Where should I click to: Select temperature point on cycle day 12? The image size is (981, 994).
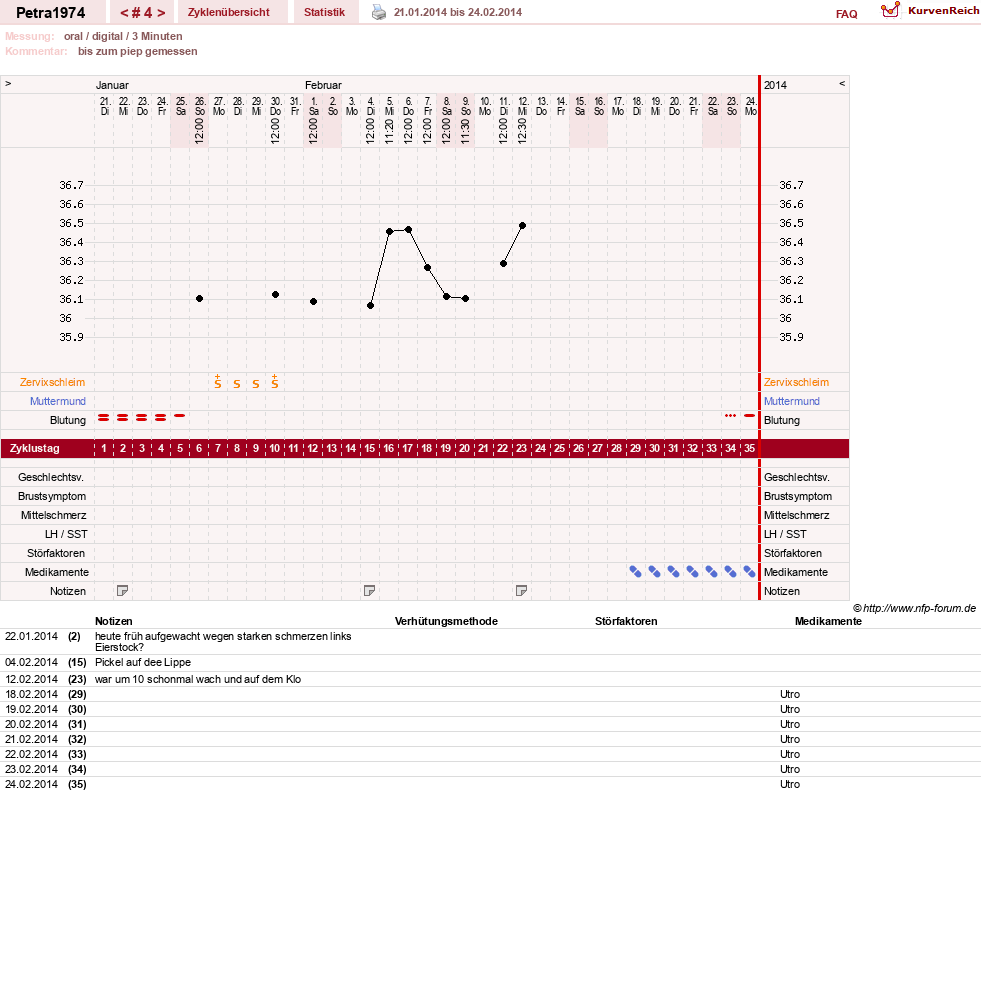tap(313, 302)
